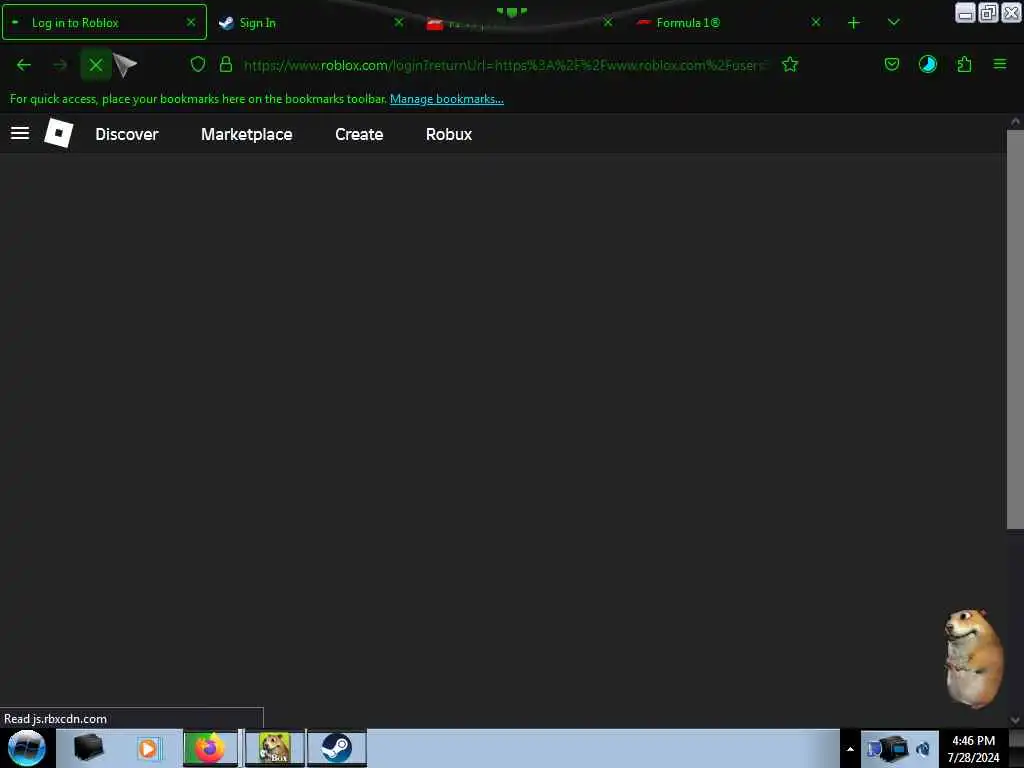This screenshot has width=1024, height=768.
Task: Click the status text Read js.rbxcdn.com
Action: pos(56,719)
